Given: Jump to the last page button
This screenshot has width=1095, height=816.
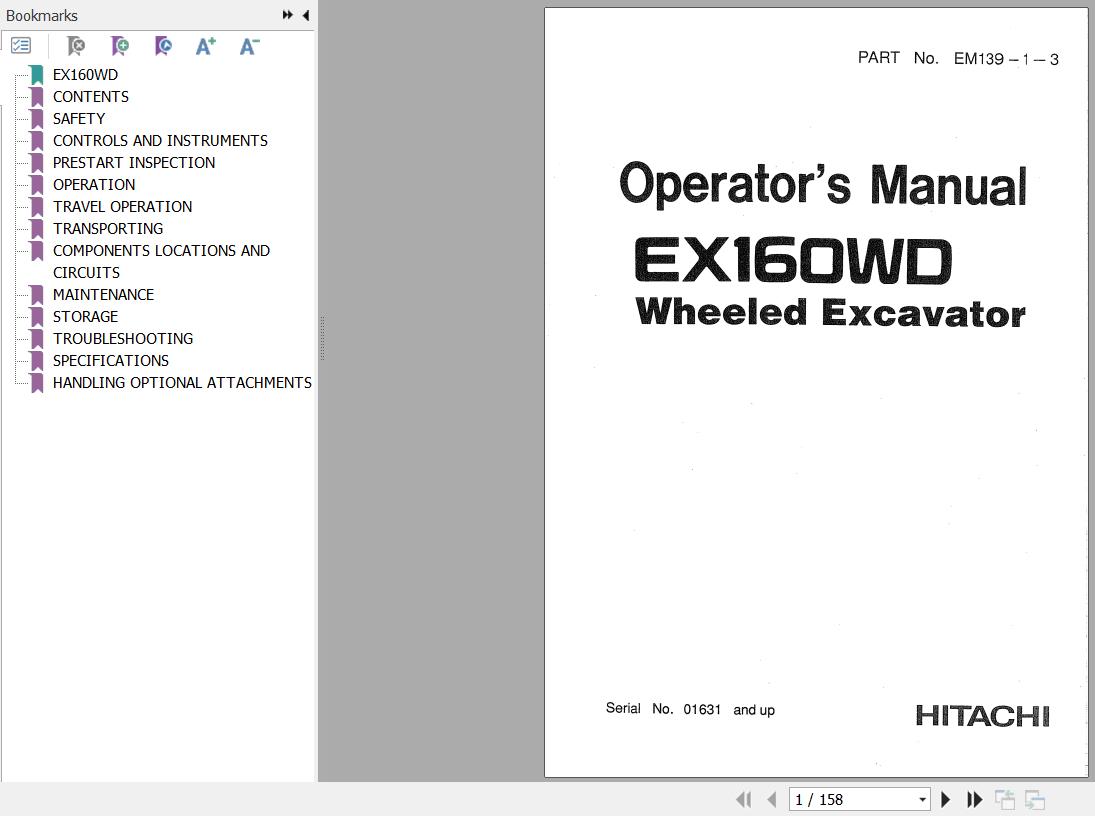Looking at the screenshot, I should pos(974,799).
